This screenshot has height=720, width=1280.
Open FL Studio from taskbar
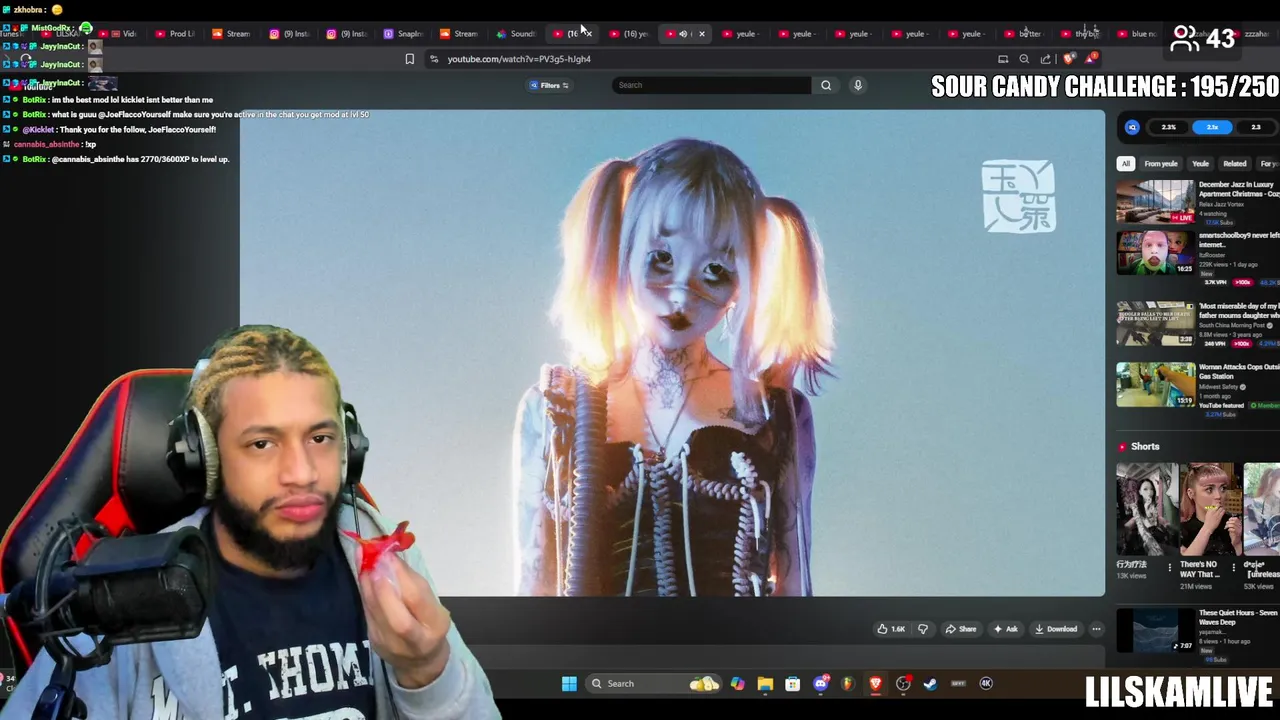[848, 684]
